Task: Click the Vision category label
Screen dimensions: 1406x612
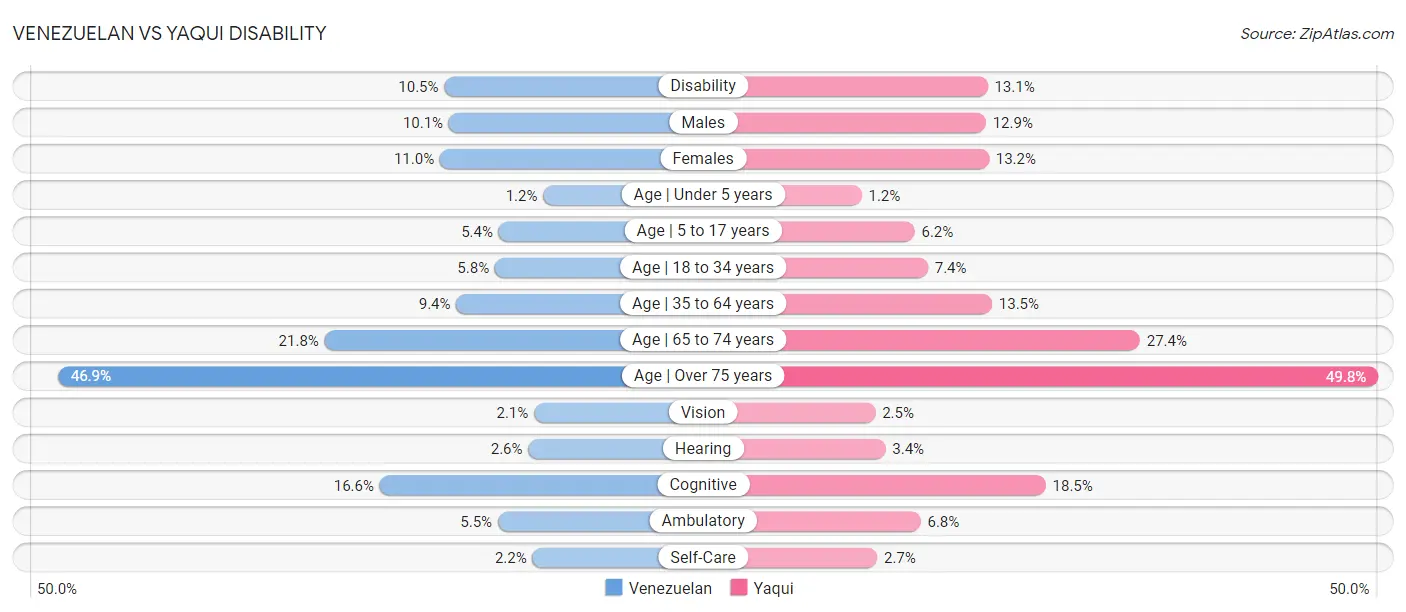Action: click(703, 412)
